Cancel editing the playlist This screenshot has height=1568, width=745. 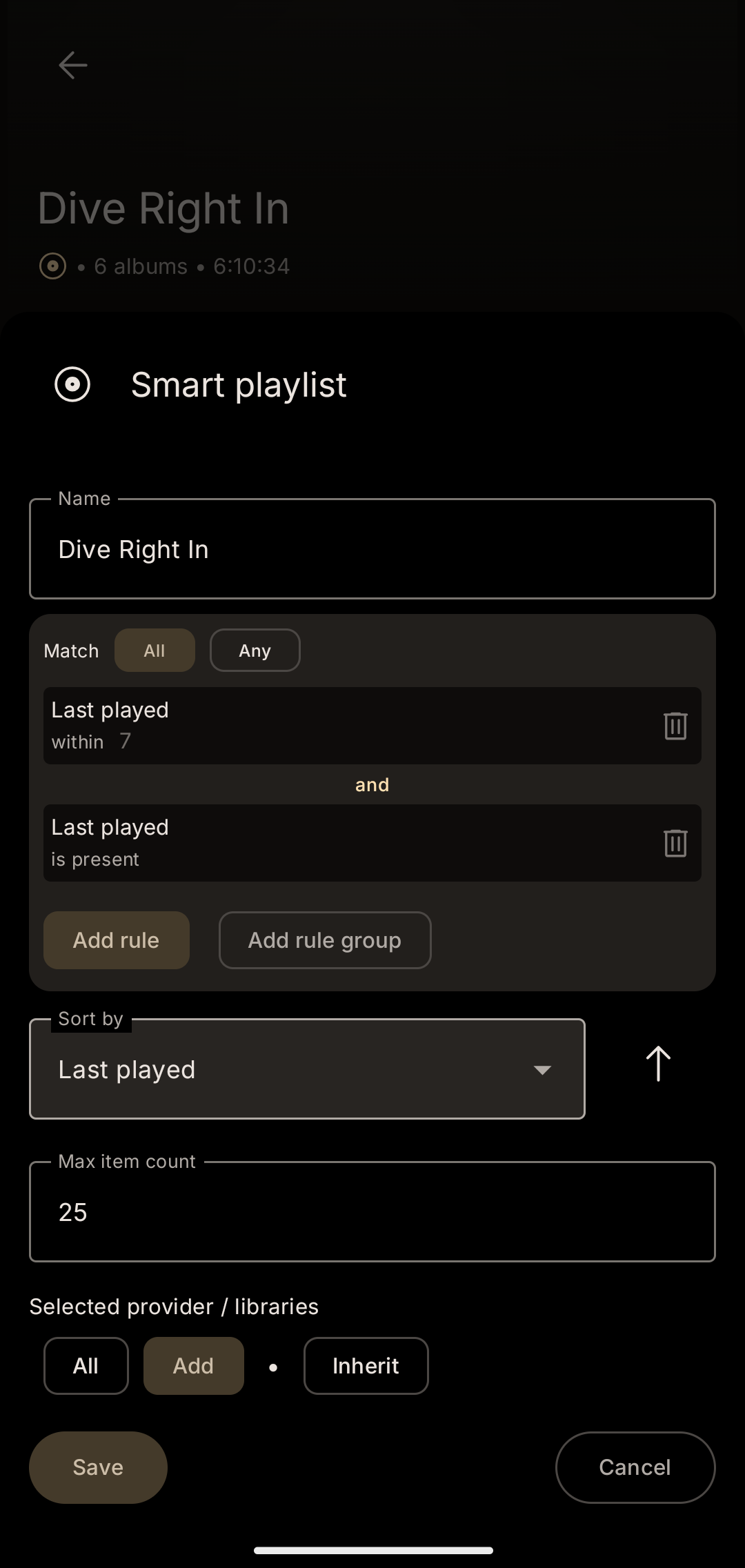pos(635,1467)
